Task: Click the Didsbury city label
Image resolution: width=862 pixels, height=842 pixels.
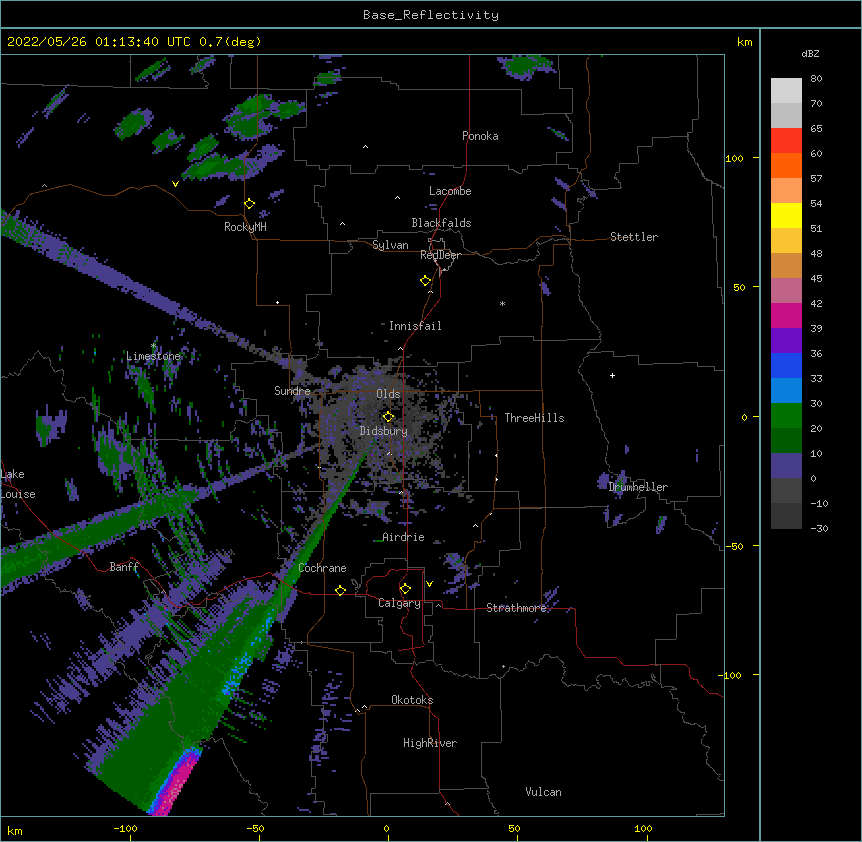Action: [x=383, y=431]
